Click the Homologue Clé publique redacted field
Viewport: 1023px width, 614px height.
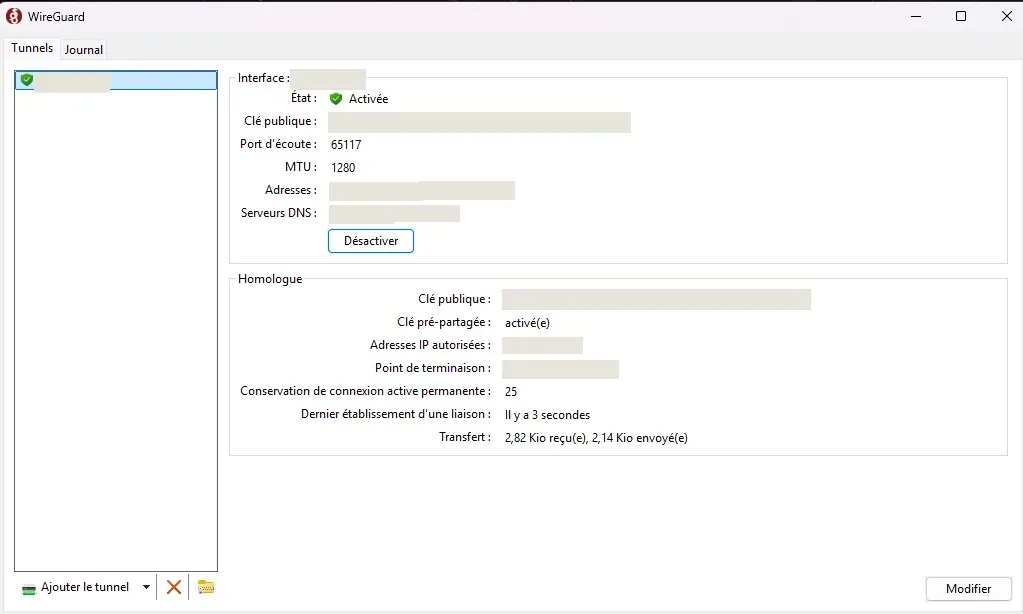[x=656, y=299]
